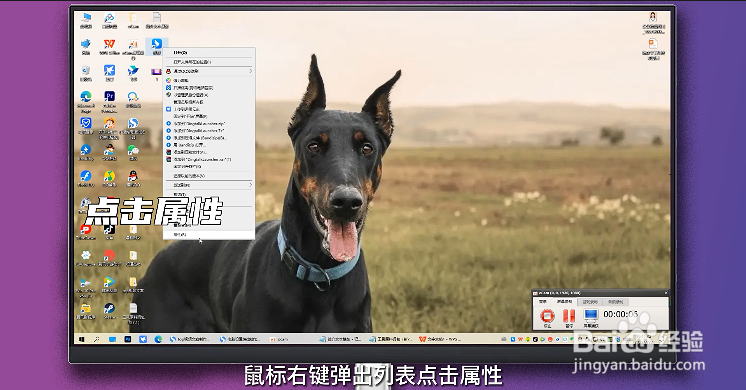Open the Windows Start menu
Image resolution: width=746 pixels, height=390 pixels.
pyautogui.click(x=81, y=339)
